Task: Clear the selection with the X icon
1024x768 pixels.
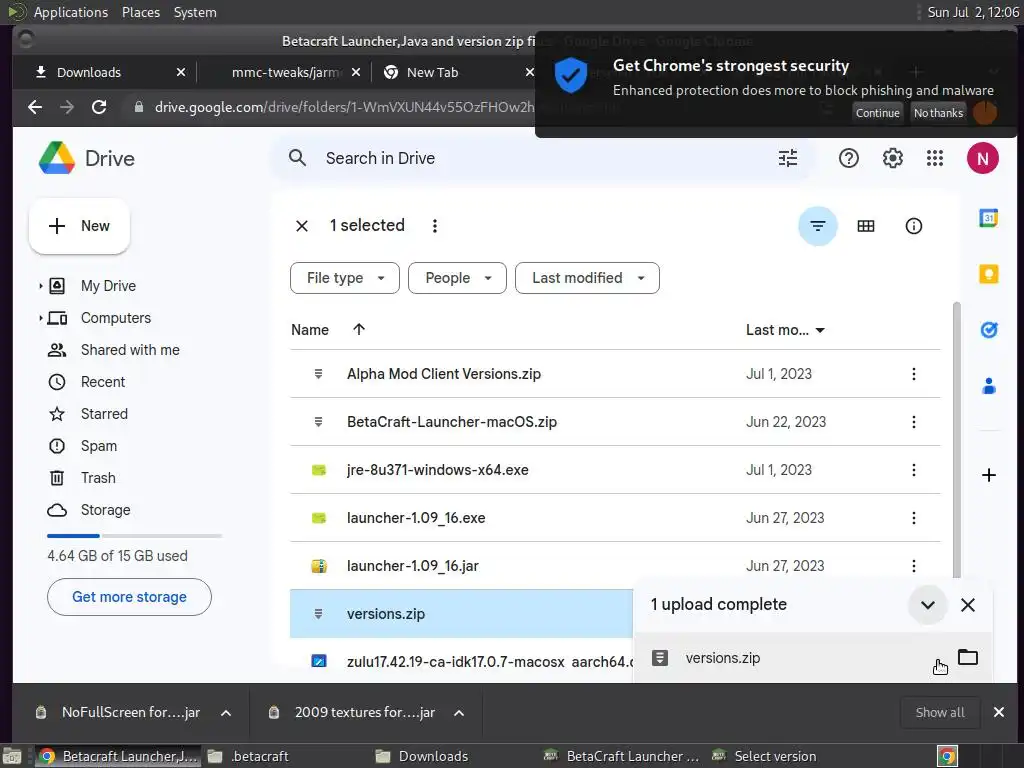Action: 302,226
